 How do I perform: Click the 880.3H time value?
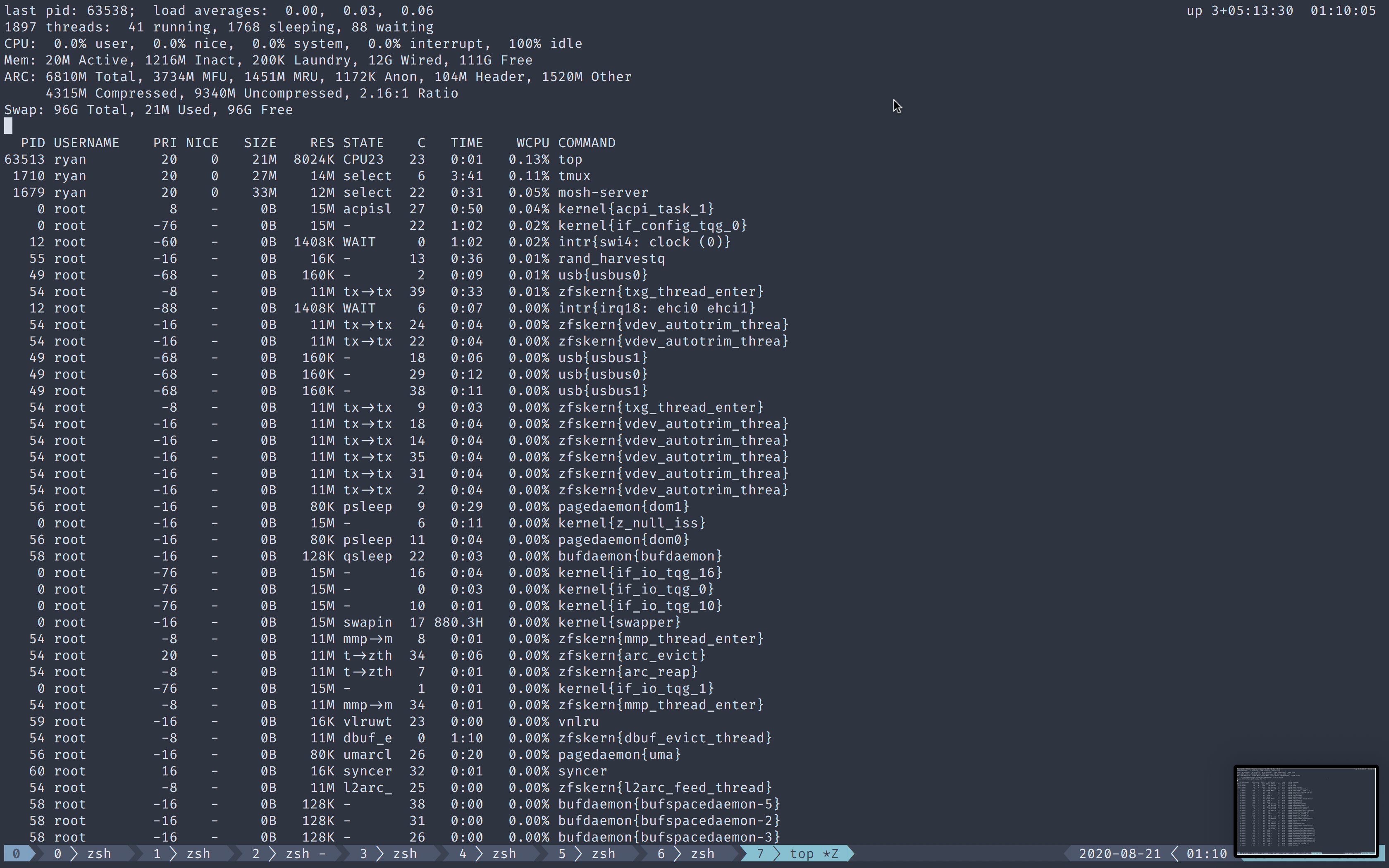click(458, 622)
